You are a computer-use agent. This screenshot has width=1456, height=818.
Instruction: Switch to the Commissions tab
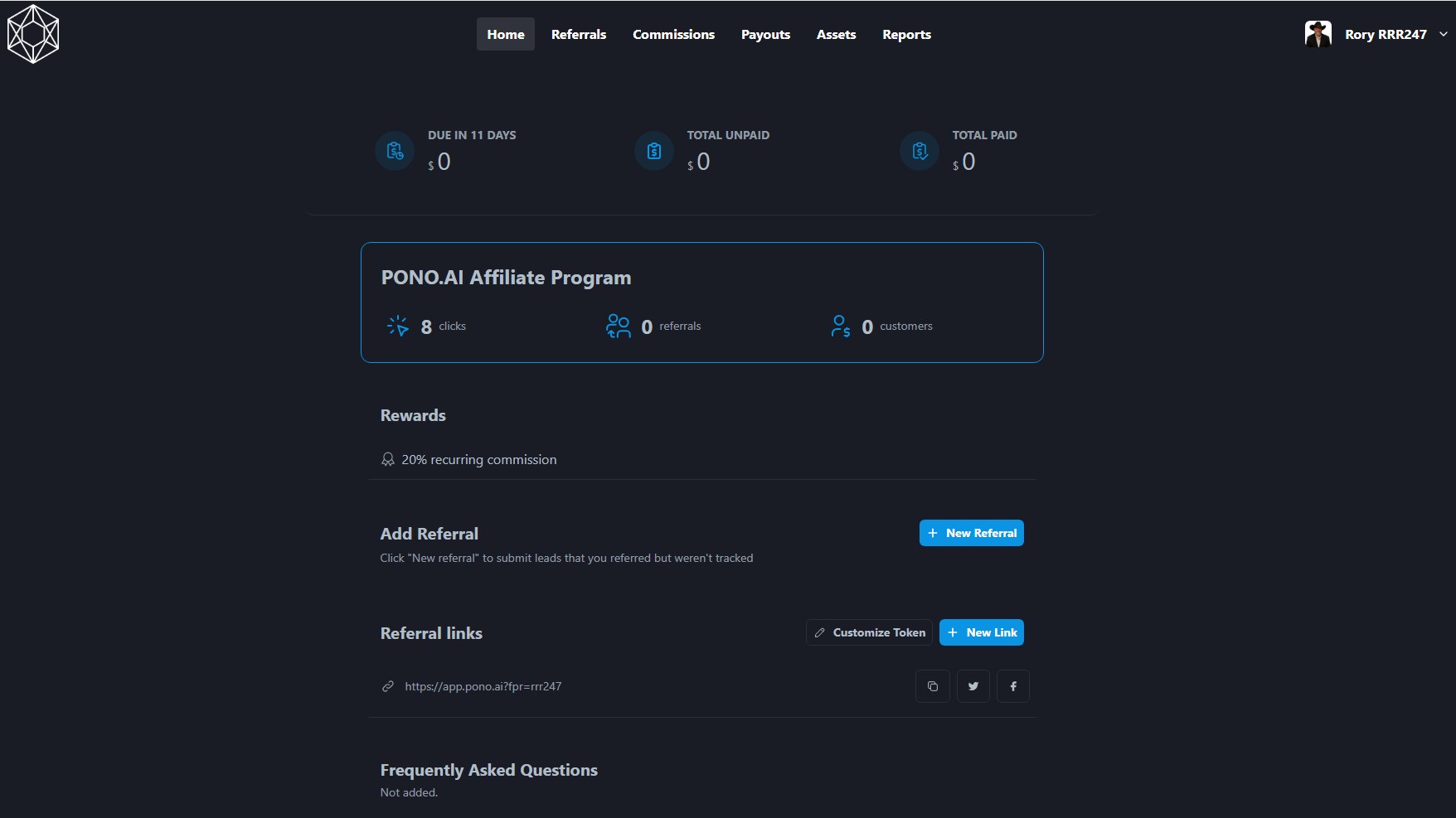[673, 34]
